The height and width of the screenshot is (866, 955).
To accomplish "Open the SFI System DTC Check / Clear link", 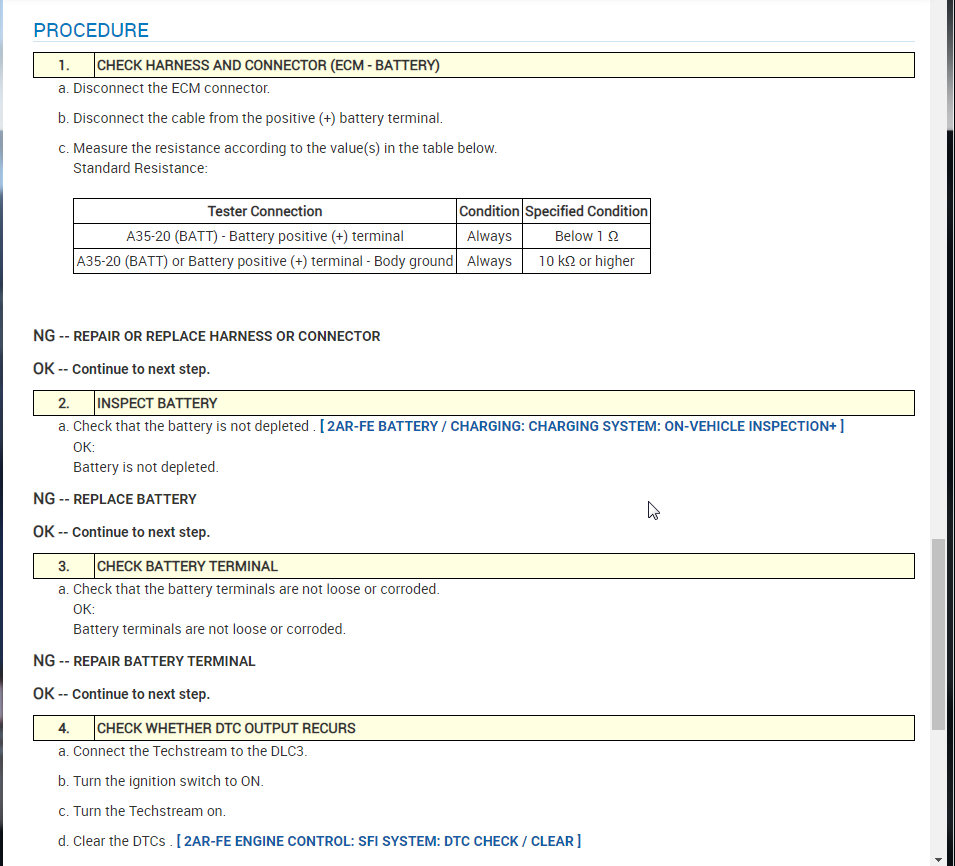I will tap(379, 841).
